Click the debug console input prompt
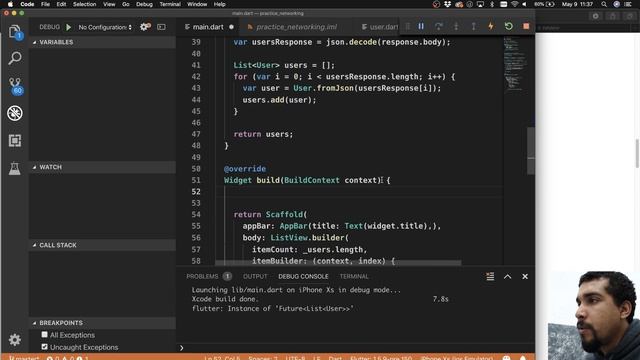Viewport: 640px width, 360px height. (355, 348)
